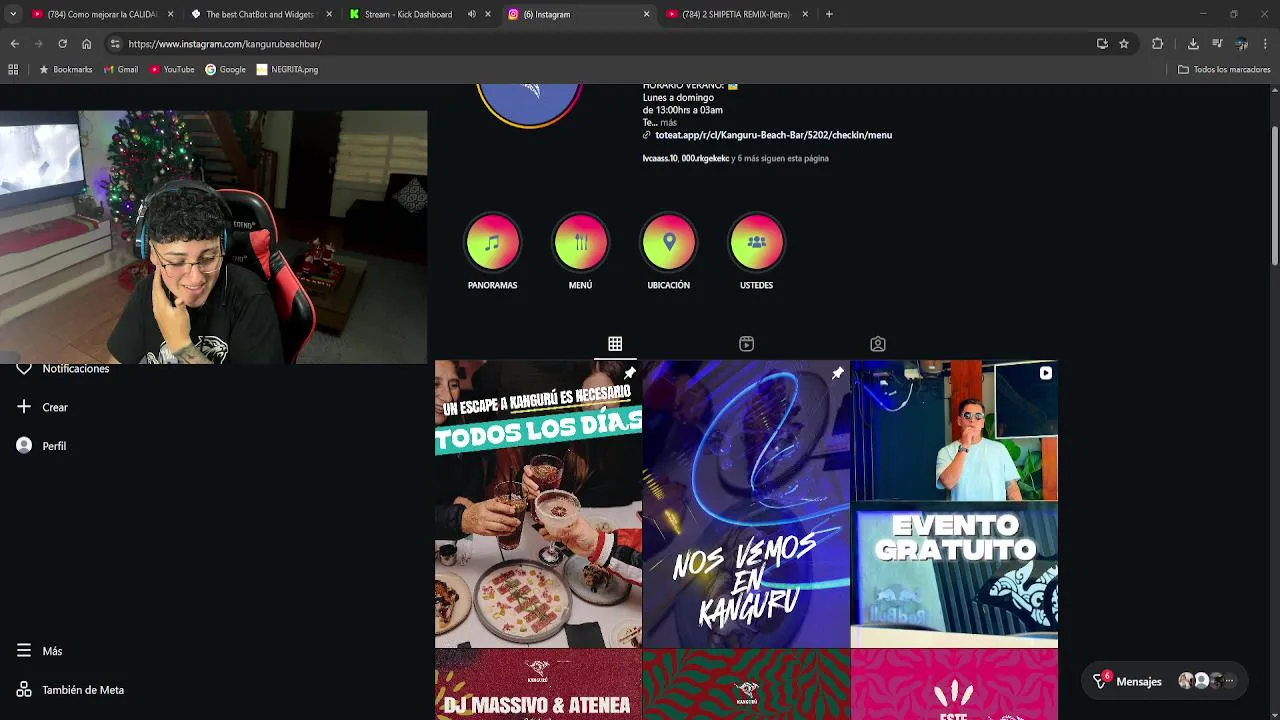This screenshot has width=1280, height=720.
Task: Open the USTEDES story highlight
Action: 756,242
